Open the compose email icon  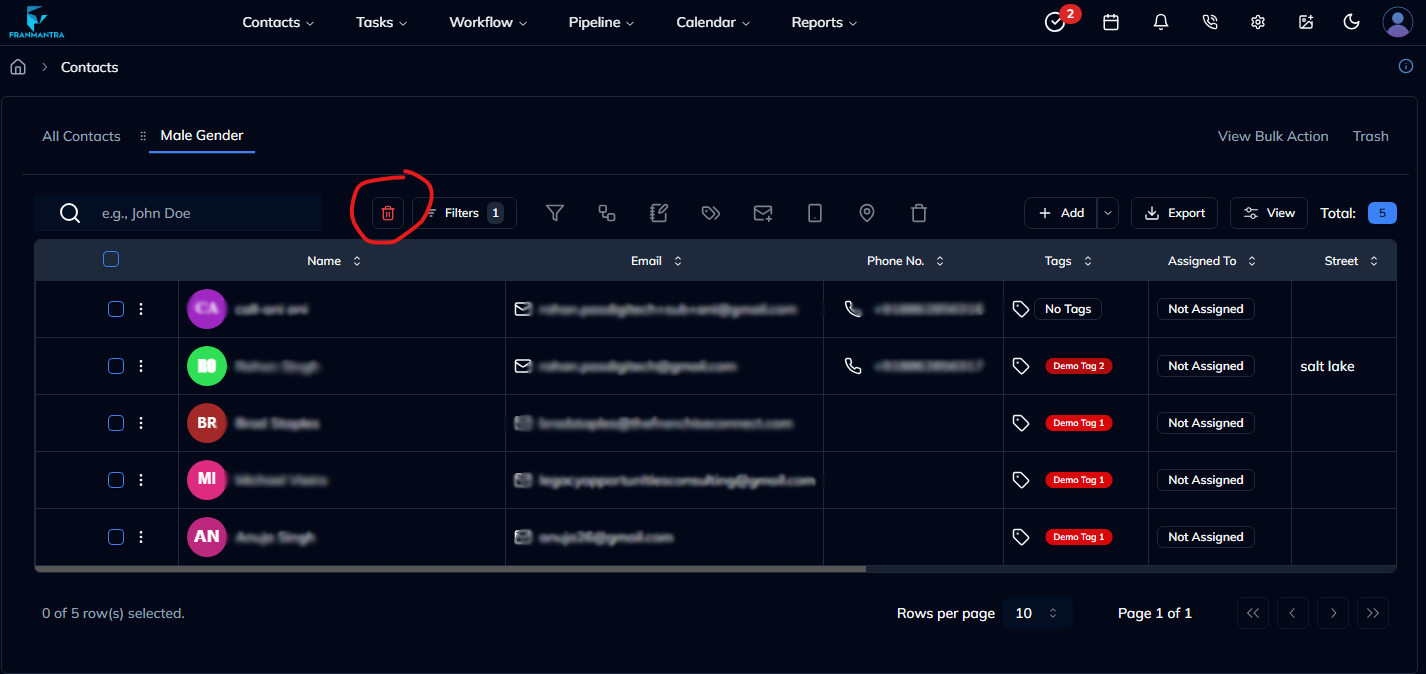[x=763, y=212]
